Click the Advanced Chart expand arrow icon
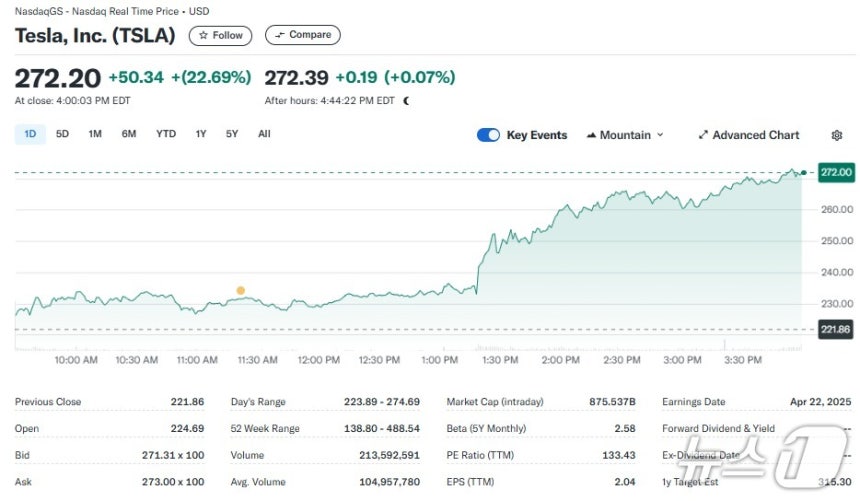The width and height of the screenshot is (860, 501). pos(703,135)
